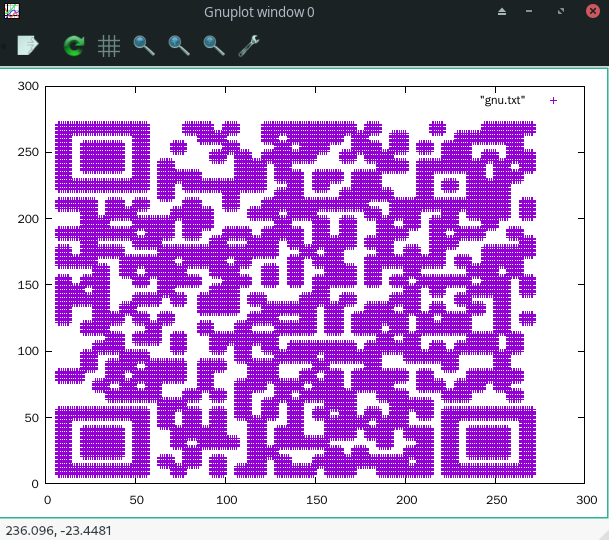
Task: Apply next zoom using the middle magnifier icon
Action: point(179,46)
